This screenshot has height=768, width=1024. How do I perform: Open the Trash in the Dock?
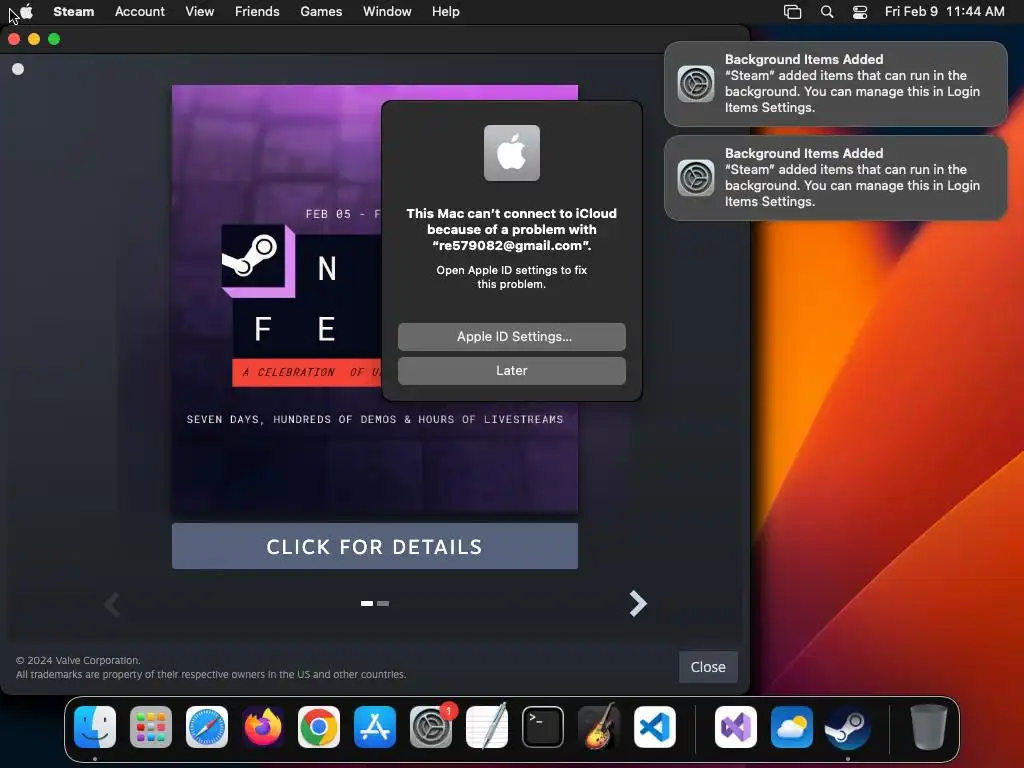929,727
